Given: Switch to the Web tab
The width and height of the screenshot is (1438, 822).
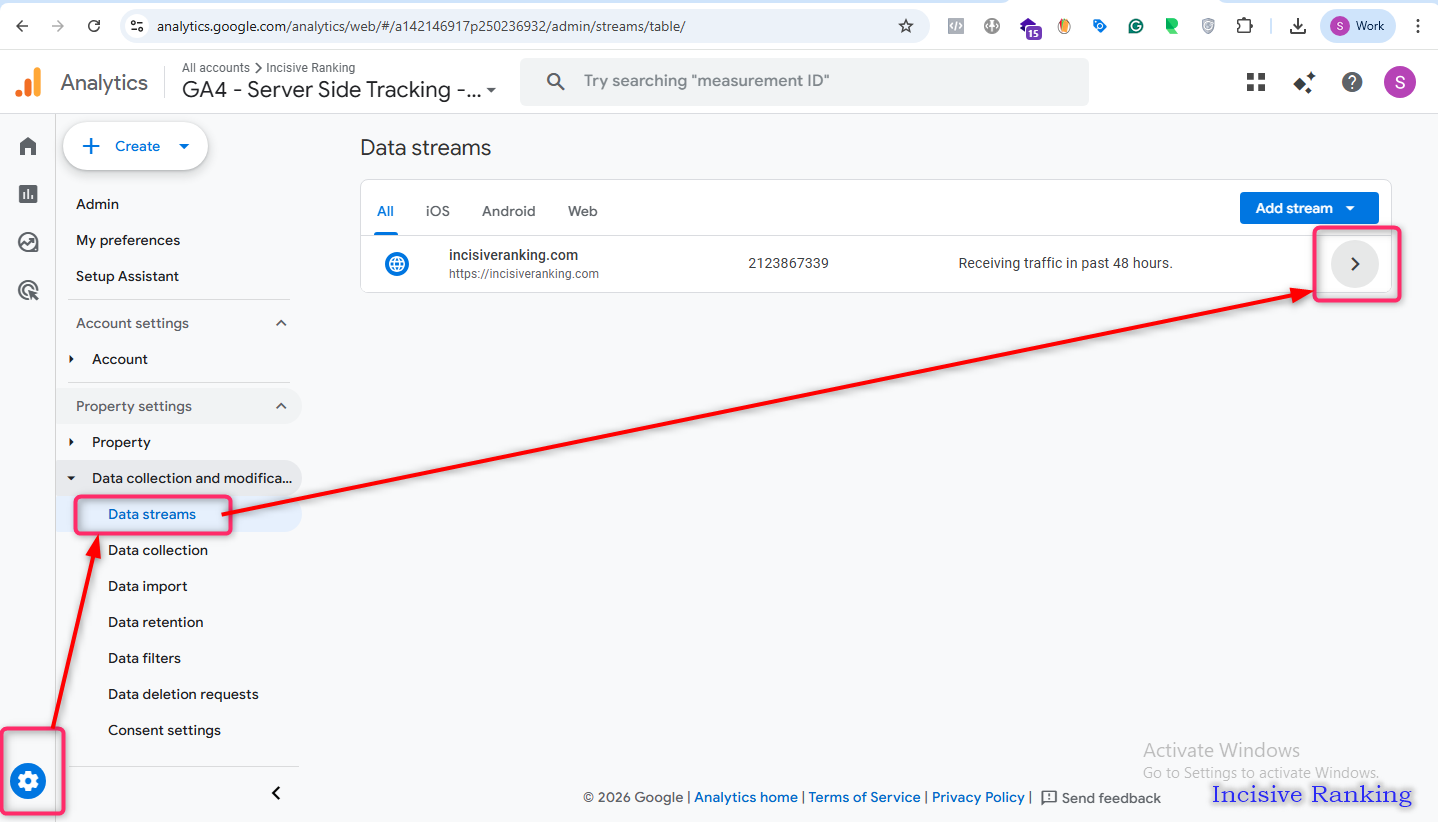Looking at the screenshot, I should pos(583,211).
